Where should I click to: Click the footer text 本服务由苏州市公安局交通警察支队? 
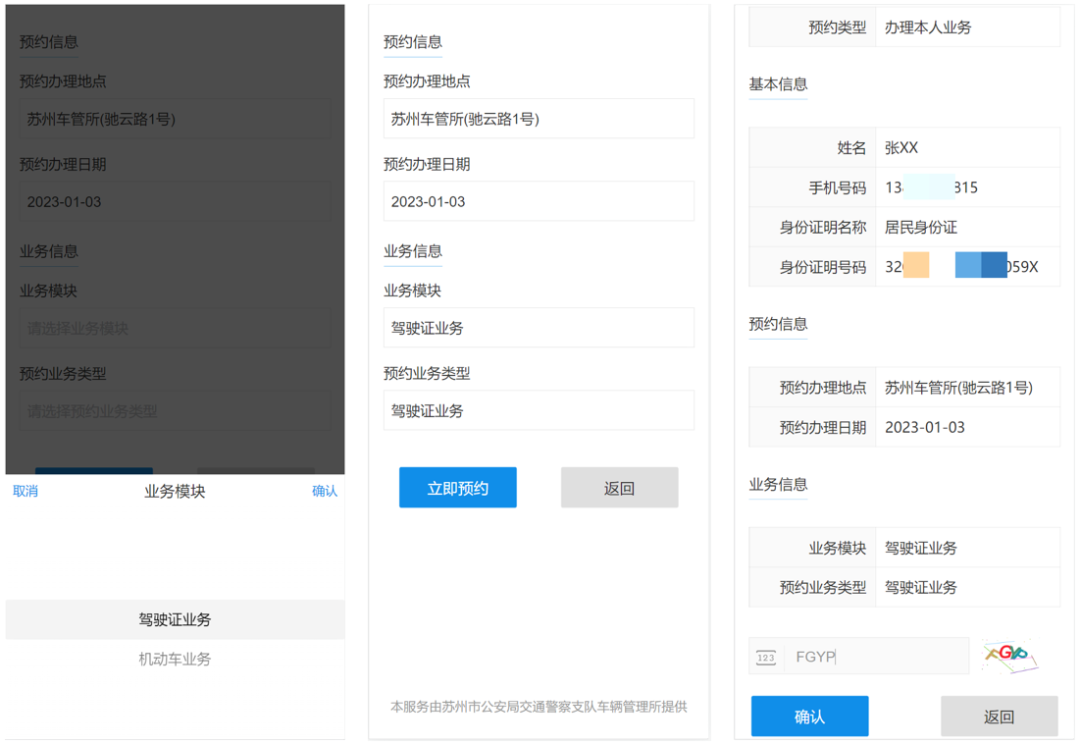tap(538, 707)
